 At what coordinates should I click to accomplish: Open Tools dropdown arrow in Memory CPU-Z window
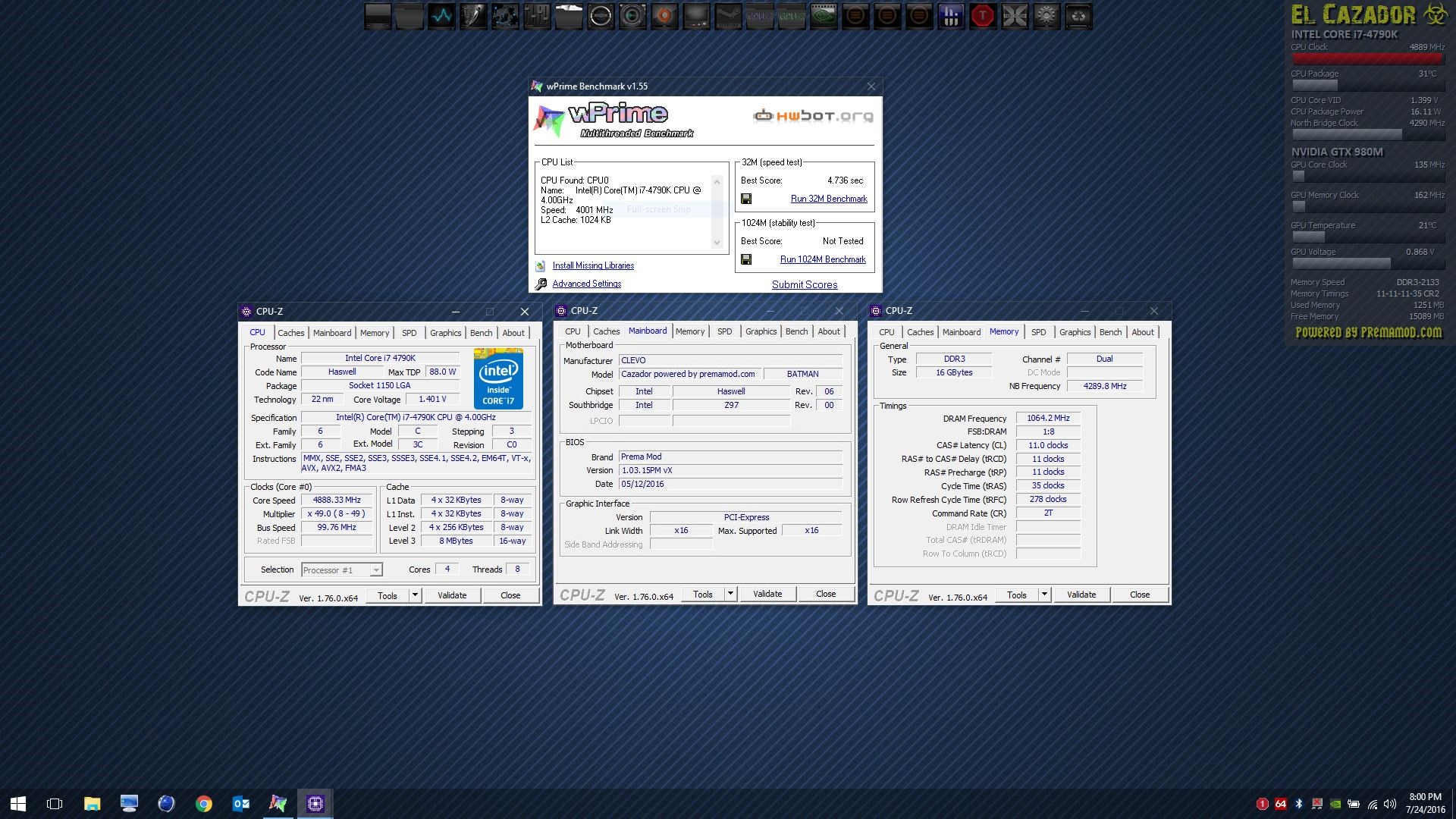click(x=1044, y=595)
